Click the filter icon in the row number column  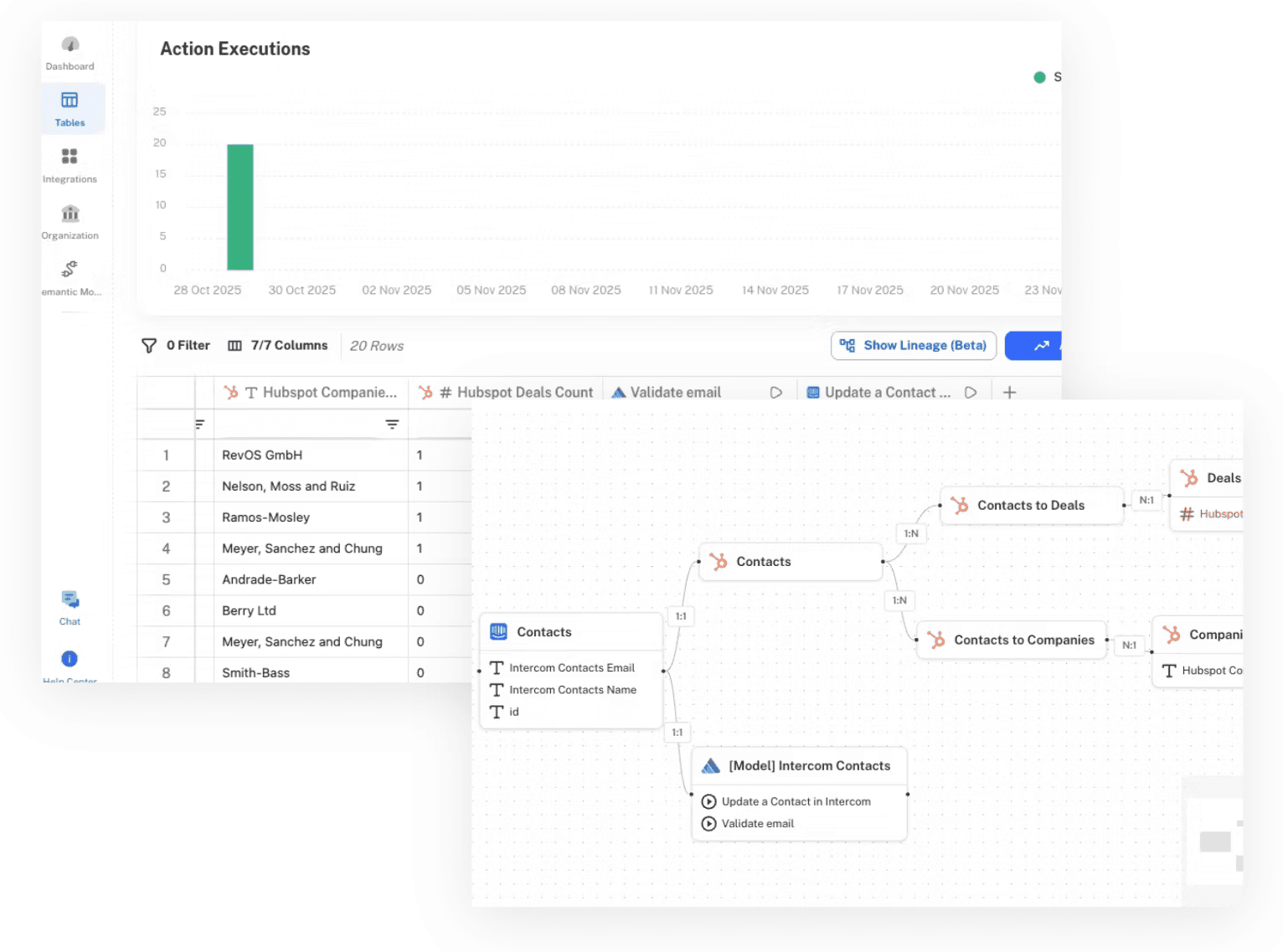[199, 424]
